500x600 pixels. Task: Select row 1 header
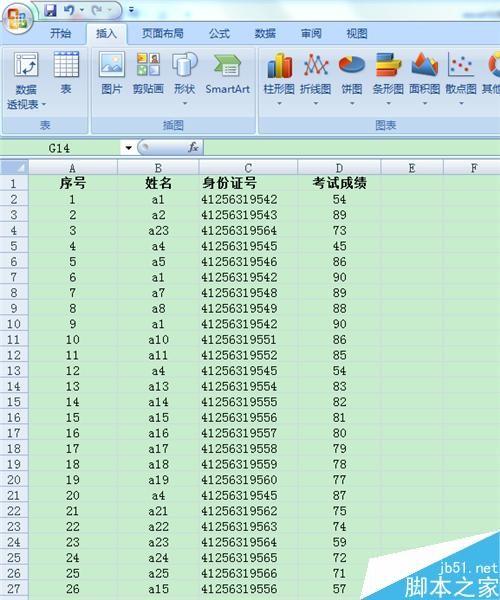click(x=14, y=184)
